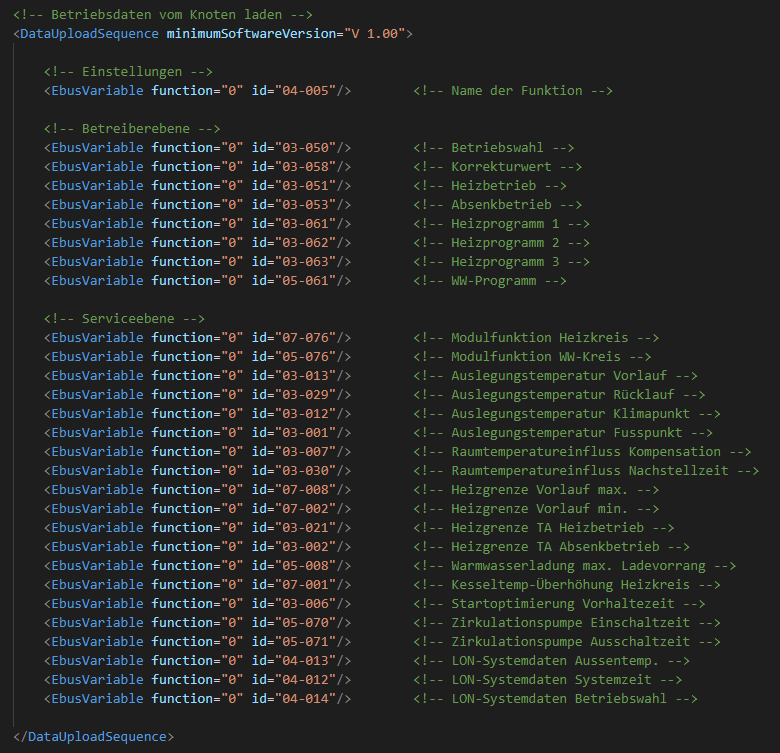The image size is (780, 753).
Task: Click the Serviceebene section comment
Action: pyautogui.click(x=124, y=319)
